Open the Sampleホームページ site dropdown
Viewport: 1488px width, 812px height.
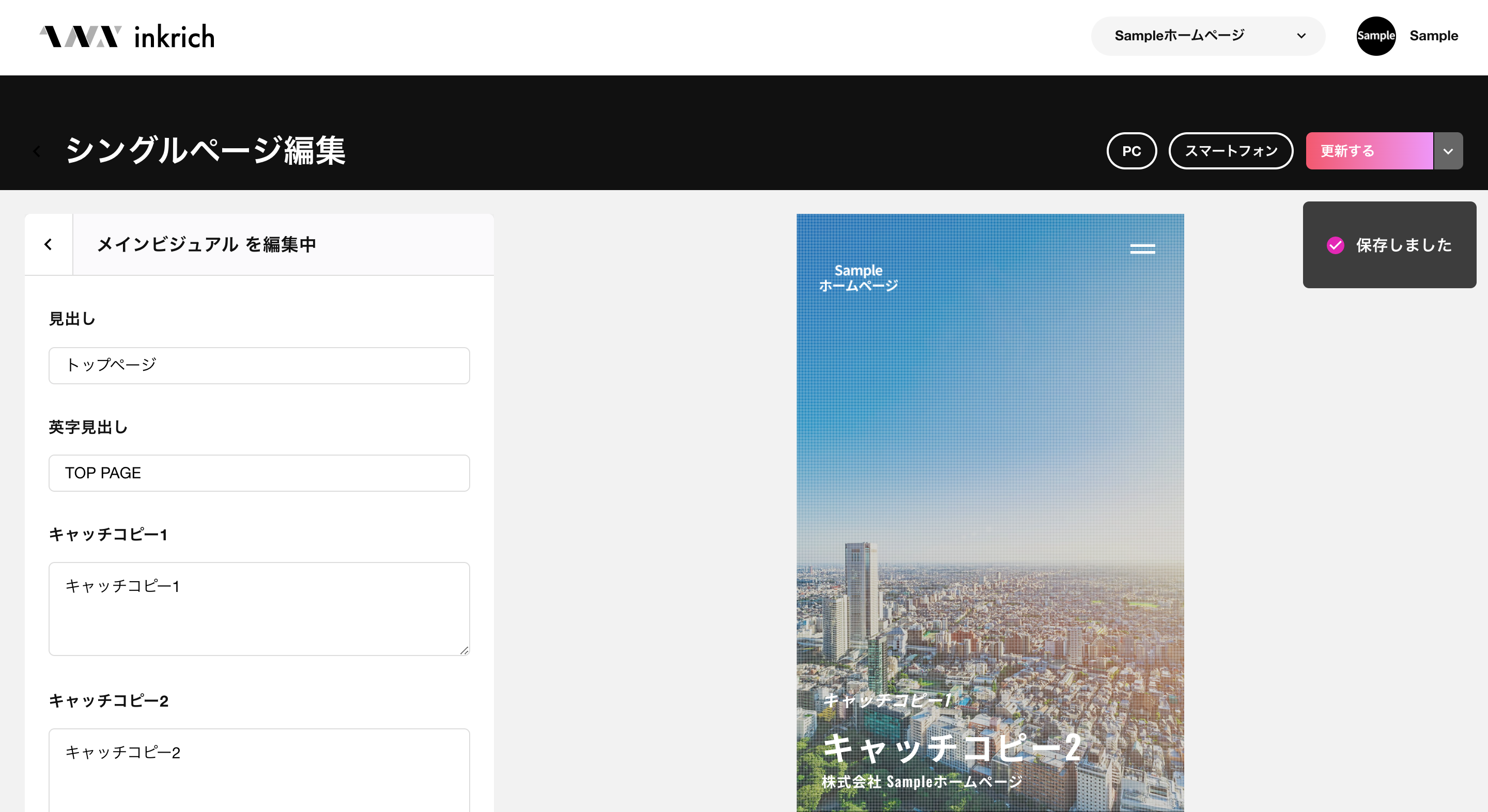(x=1208, y=36)
